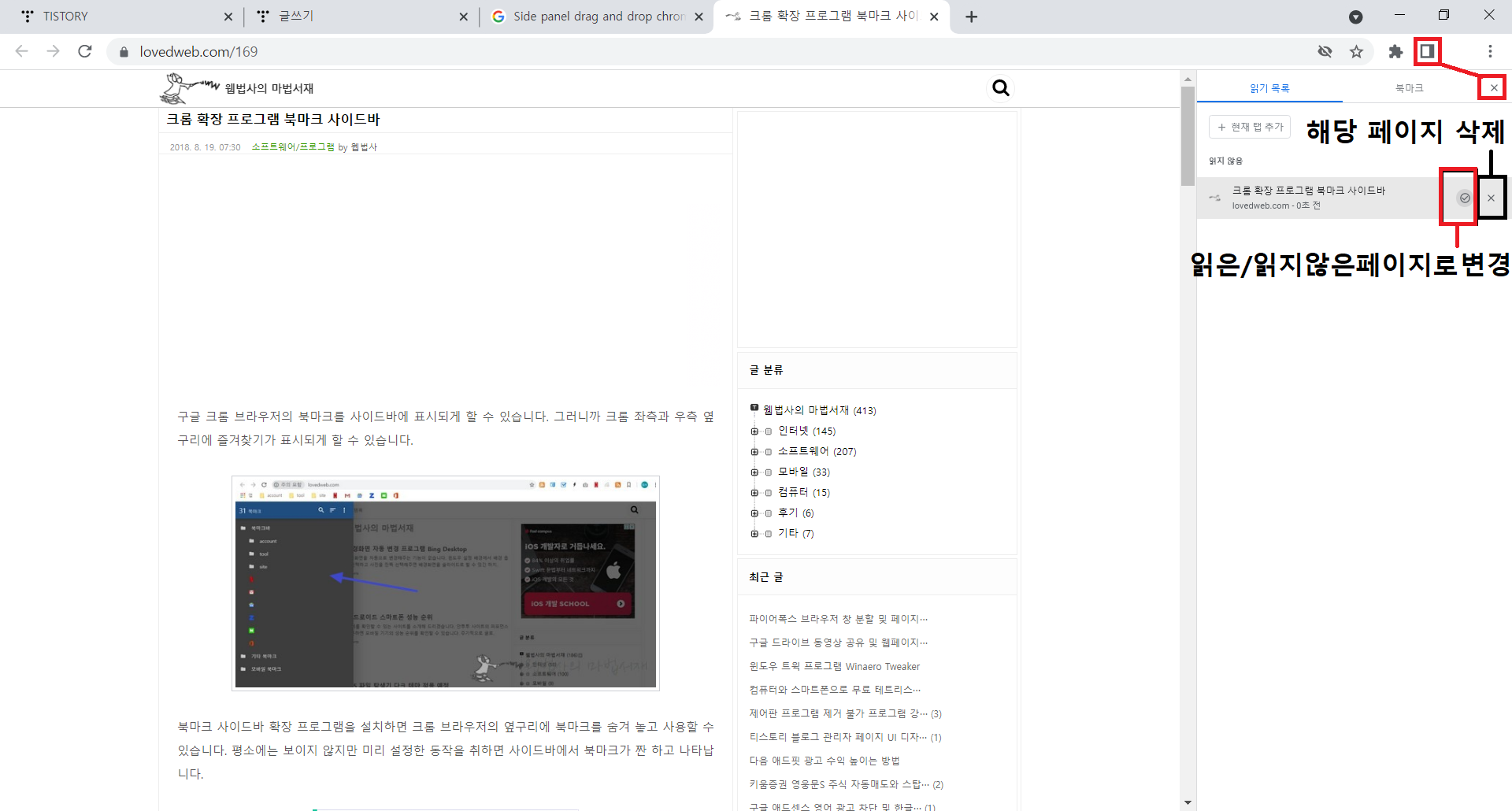Open recent post 키움증권 영웅문S 주식 자동매도

click(x=839, y=784)
